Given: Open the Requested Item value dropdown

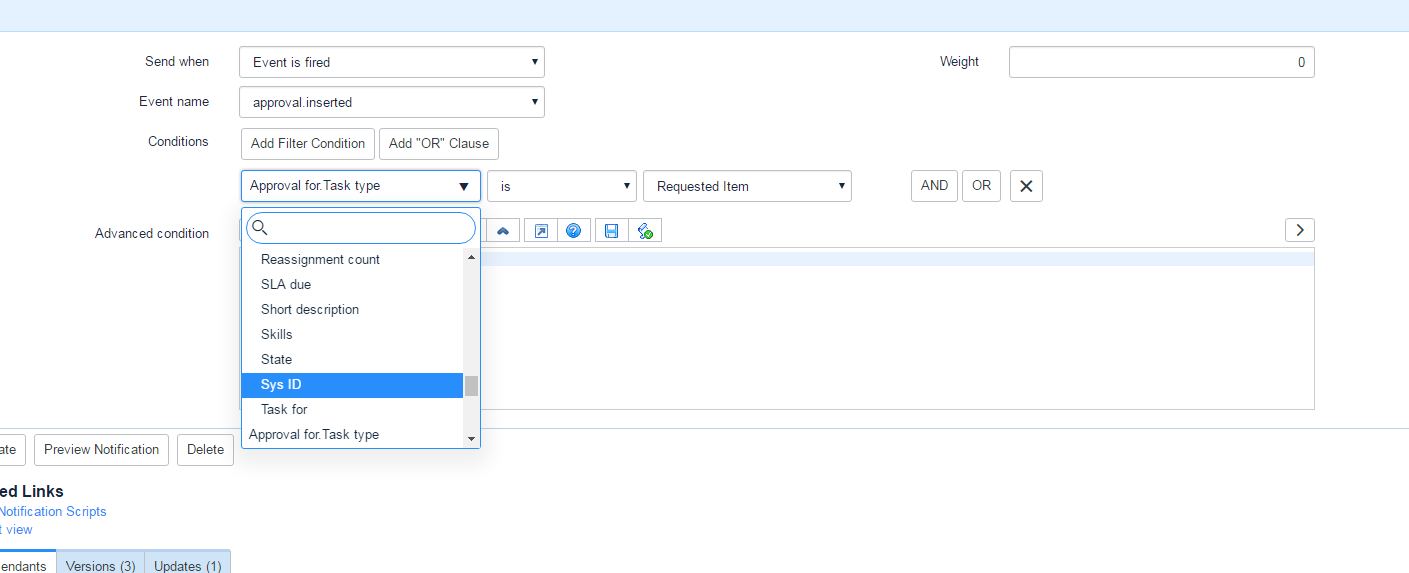Looking at the screenshot, I should (x=747, y=187).
